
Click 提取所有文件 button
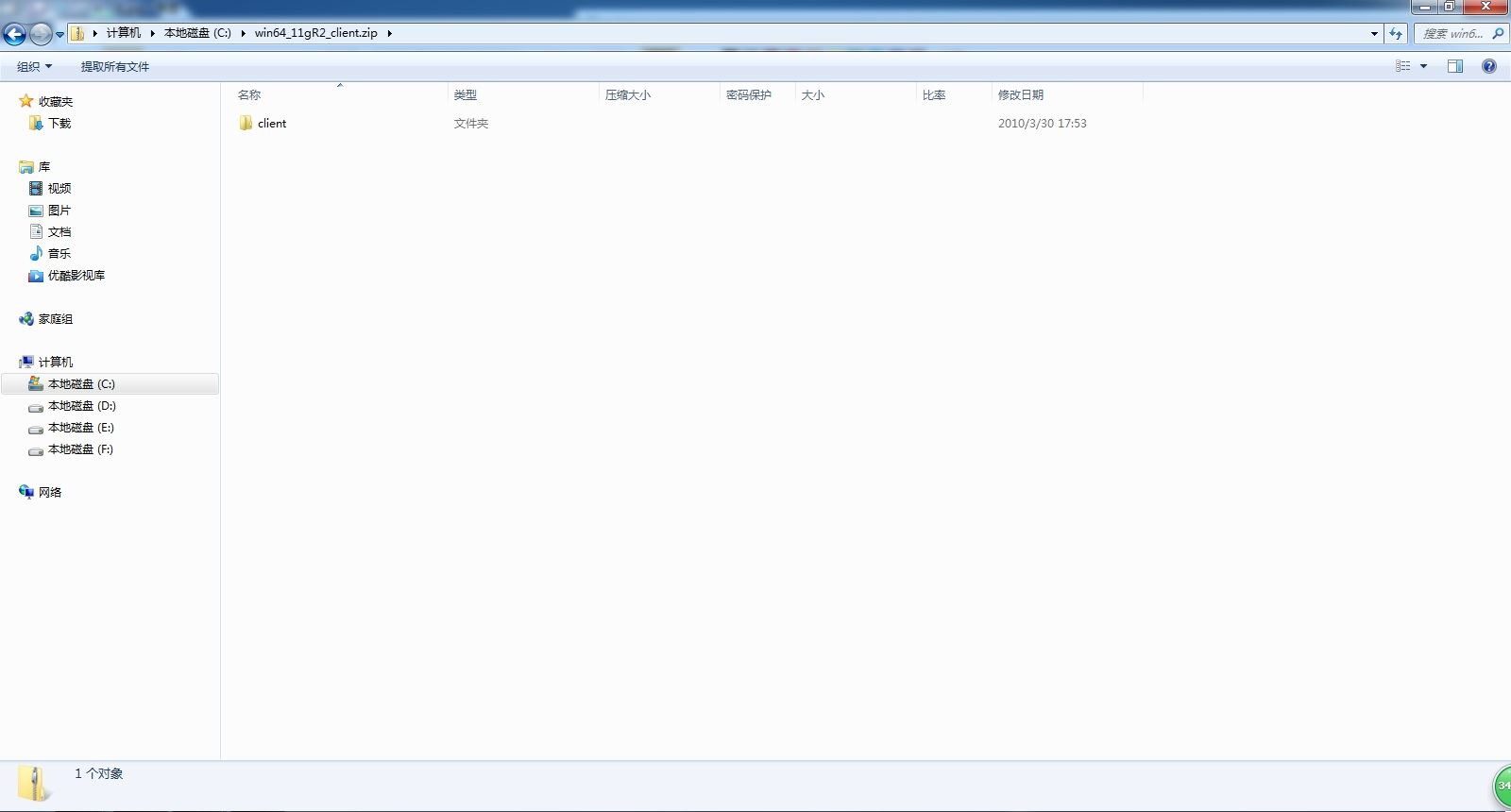tap(115, 66)
